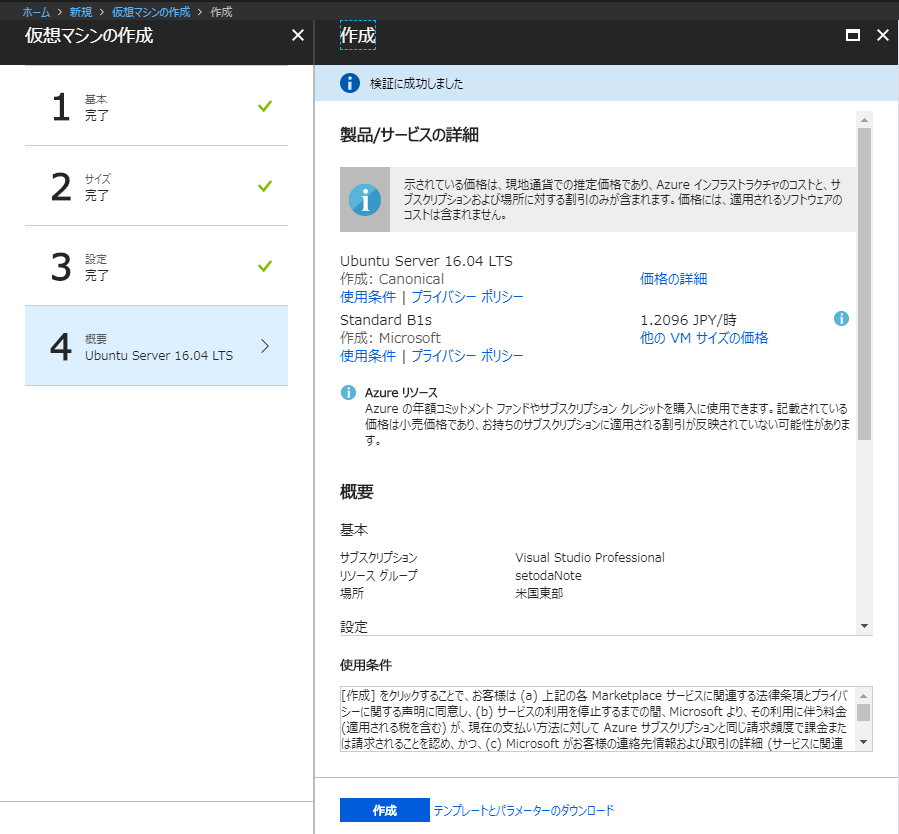Open テンプレートとパラメーターのダウンロード

[521, 810]
